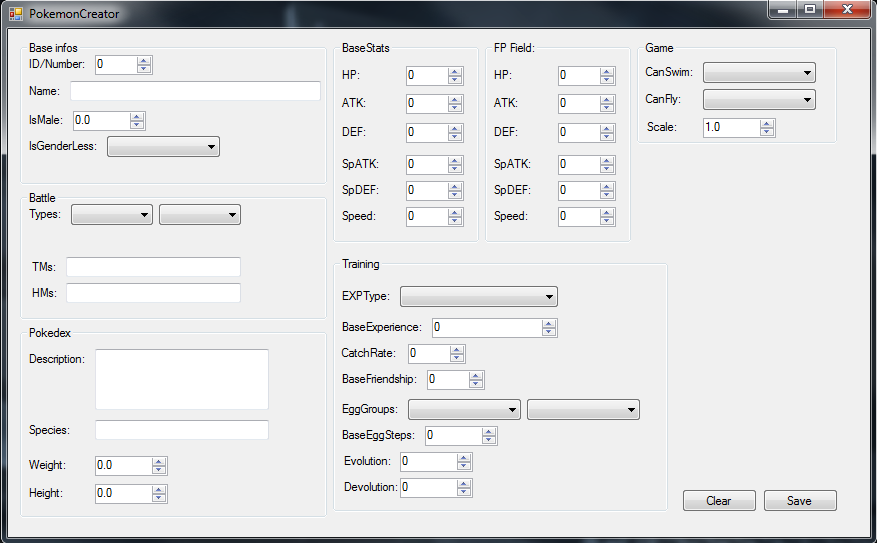Click the FP Field DEF spinner arrows
Viewport: 877px width, 543px height.
click(607, 133)
